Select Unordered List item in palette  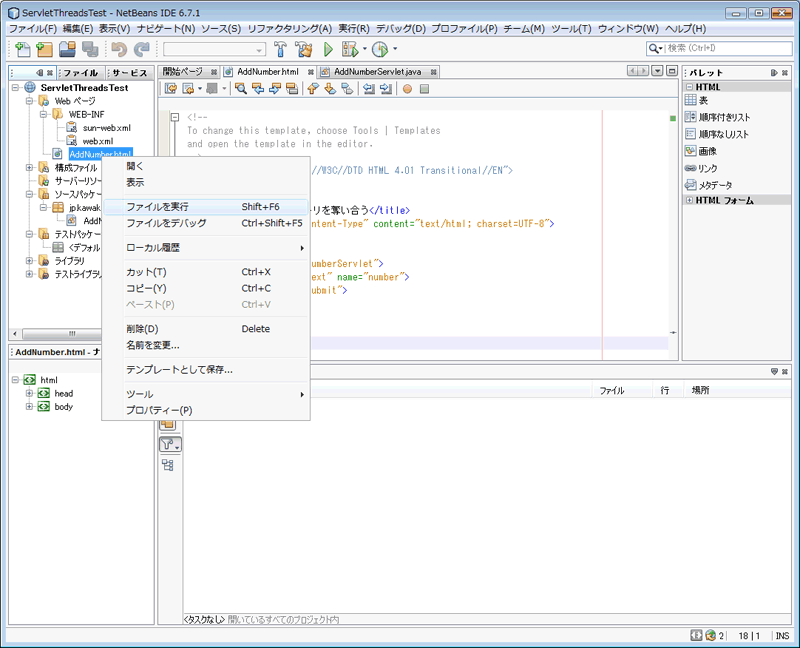(717, 134)
